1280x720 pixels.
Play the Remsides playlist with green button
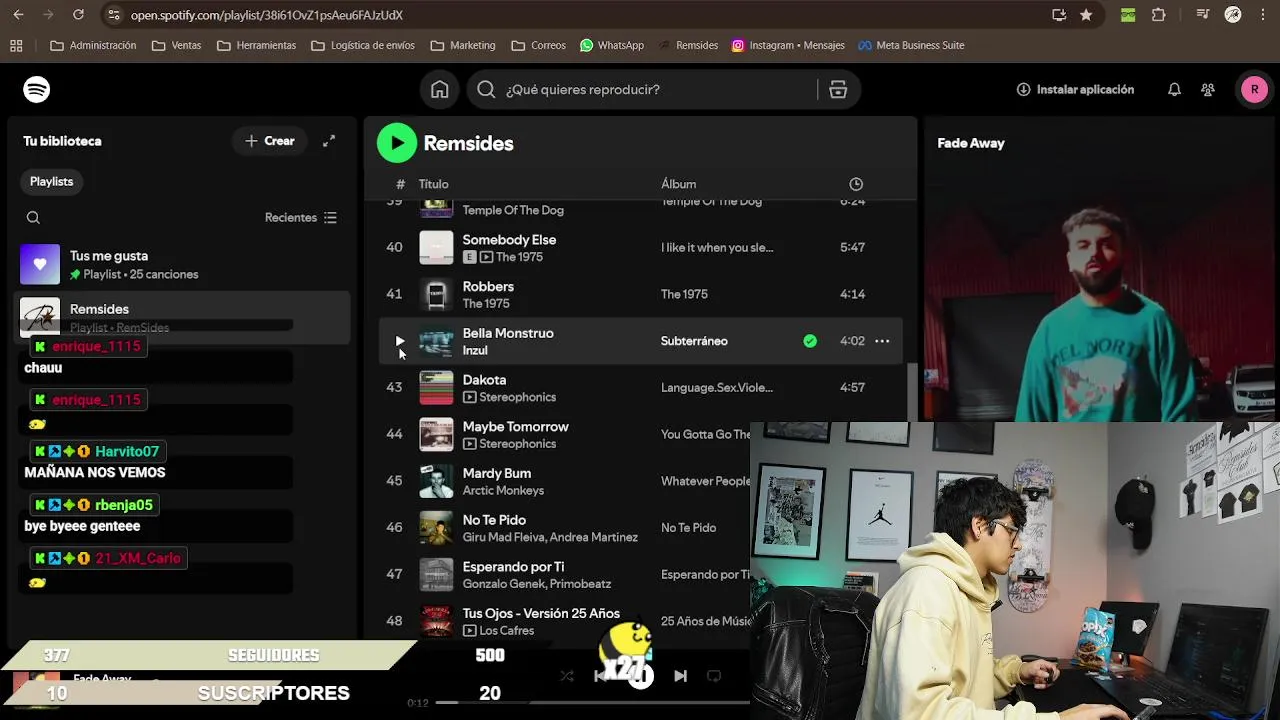click(397, 143)
